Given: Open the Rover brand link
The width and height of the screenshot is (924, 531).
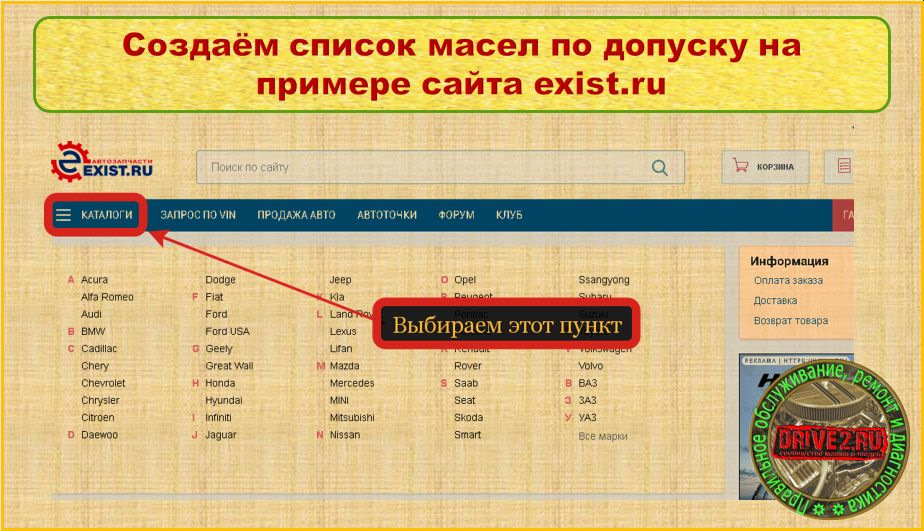Looking at the screenshot, I should tap(468, 366).
